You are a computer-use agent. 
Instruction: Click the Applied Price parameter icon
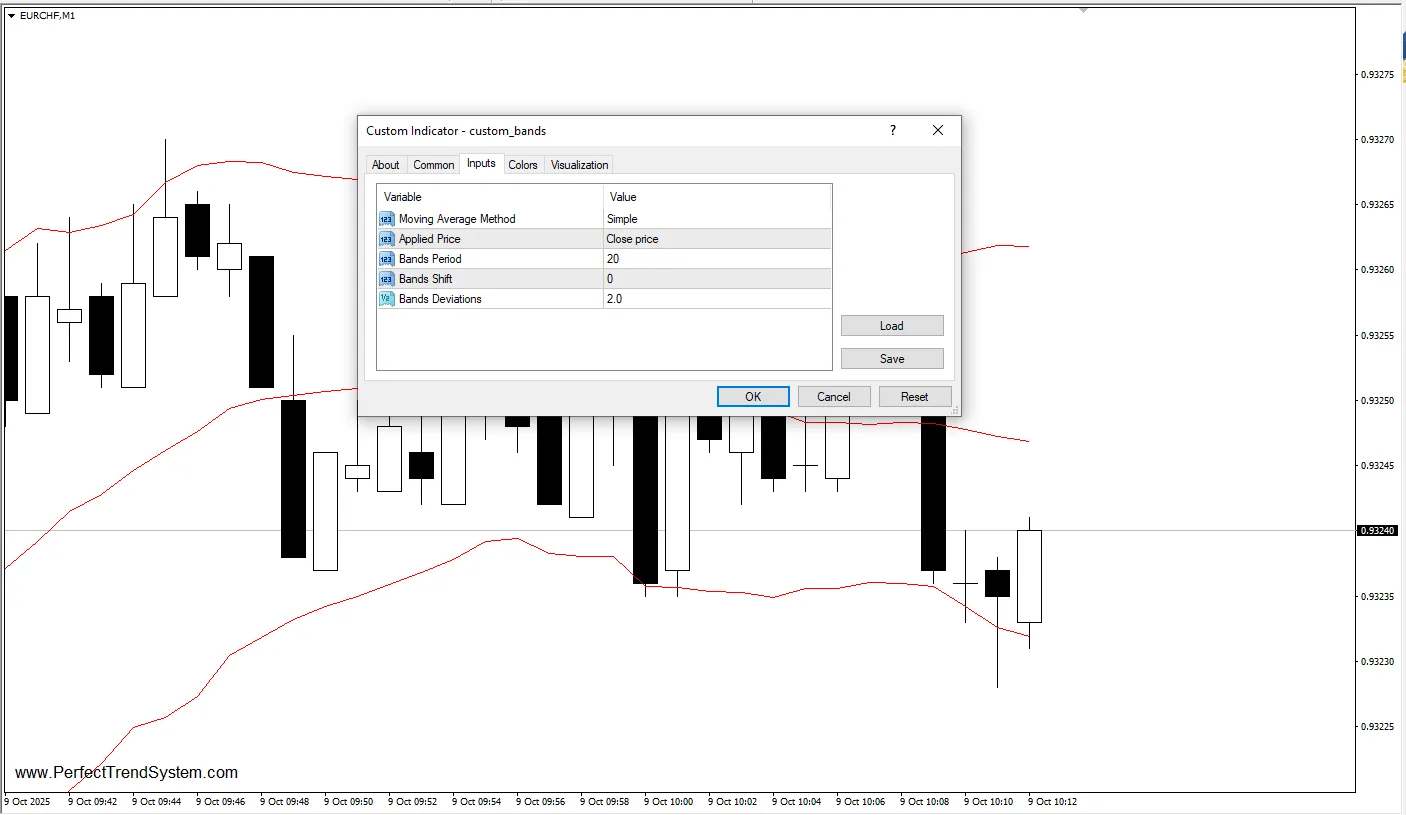[386, 239]
